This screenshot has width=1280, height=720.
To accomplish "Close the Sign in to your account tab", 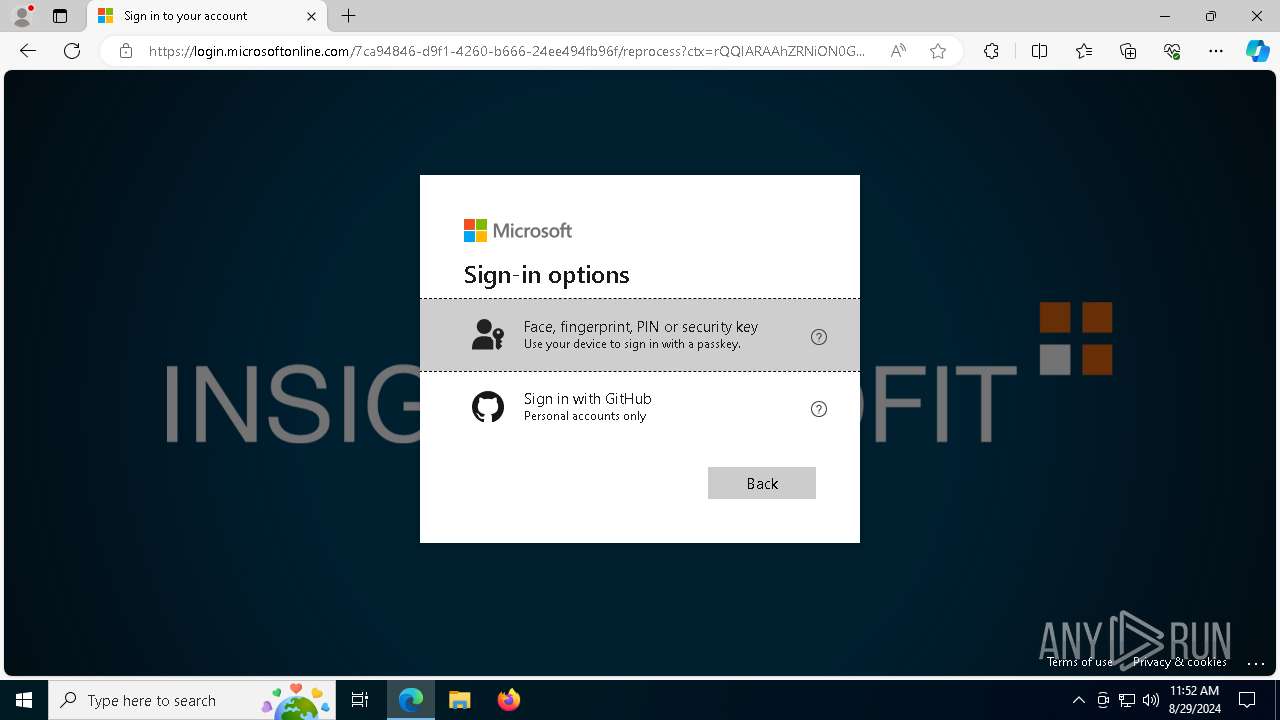I will [x=311, y=16].
